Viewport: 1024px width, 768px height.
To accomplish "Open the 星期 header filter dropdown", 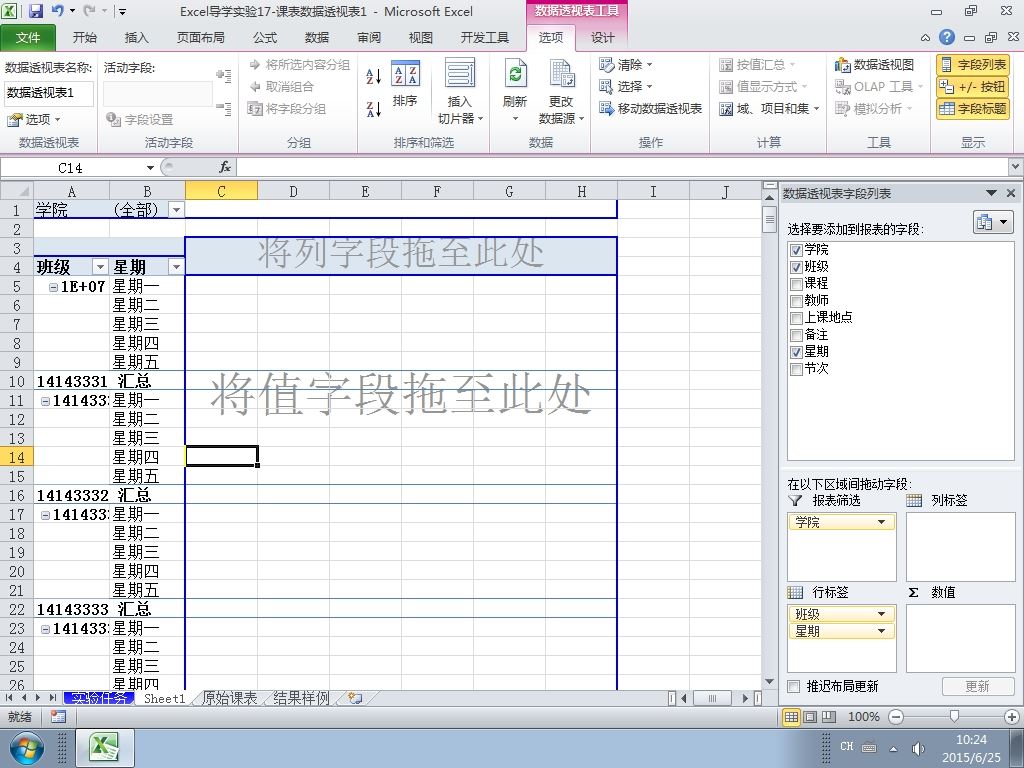I will pos(176,266).
